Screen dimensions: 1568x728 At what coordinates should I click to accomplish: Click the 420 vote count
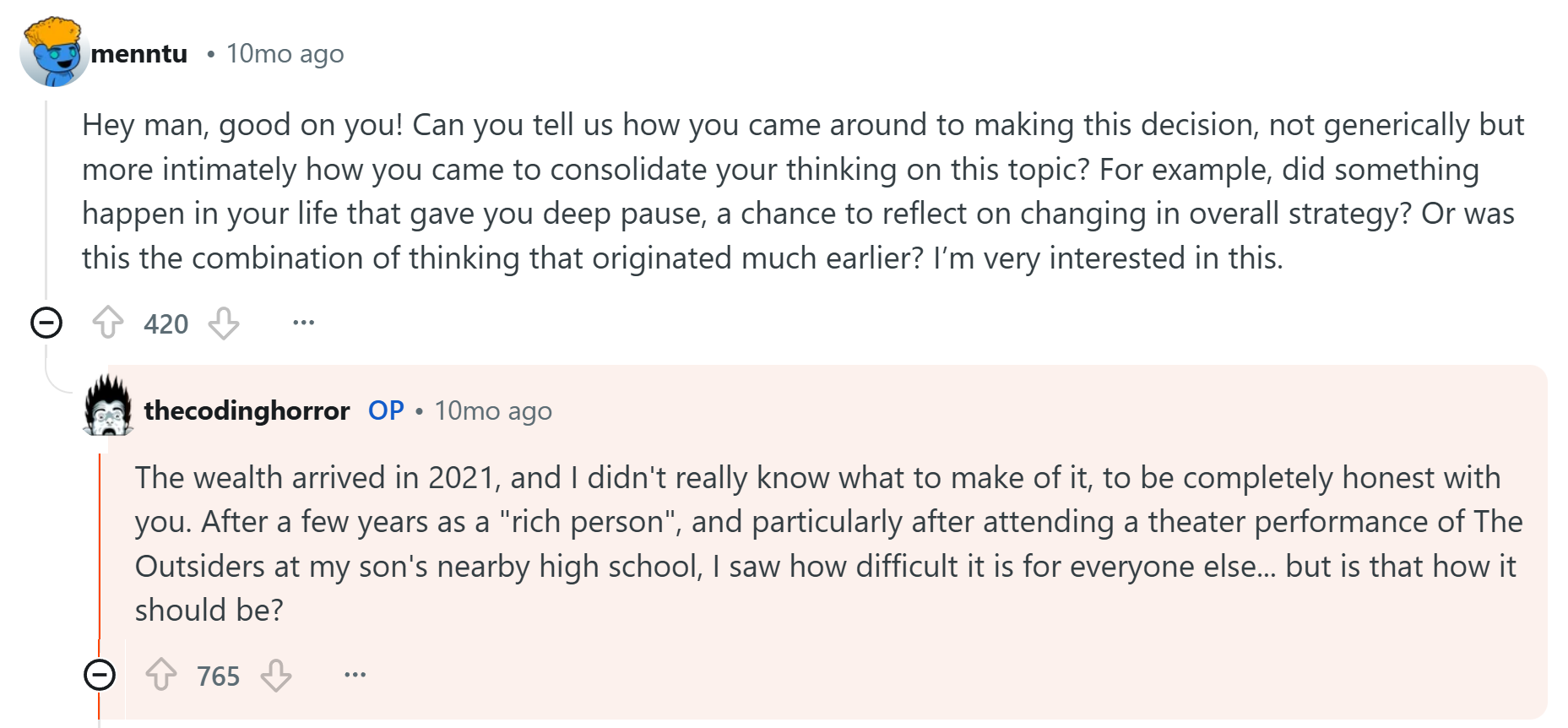(x=165, y=323)
